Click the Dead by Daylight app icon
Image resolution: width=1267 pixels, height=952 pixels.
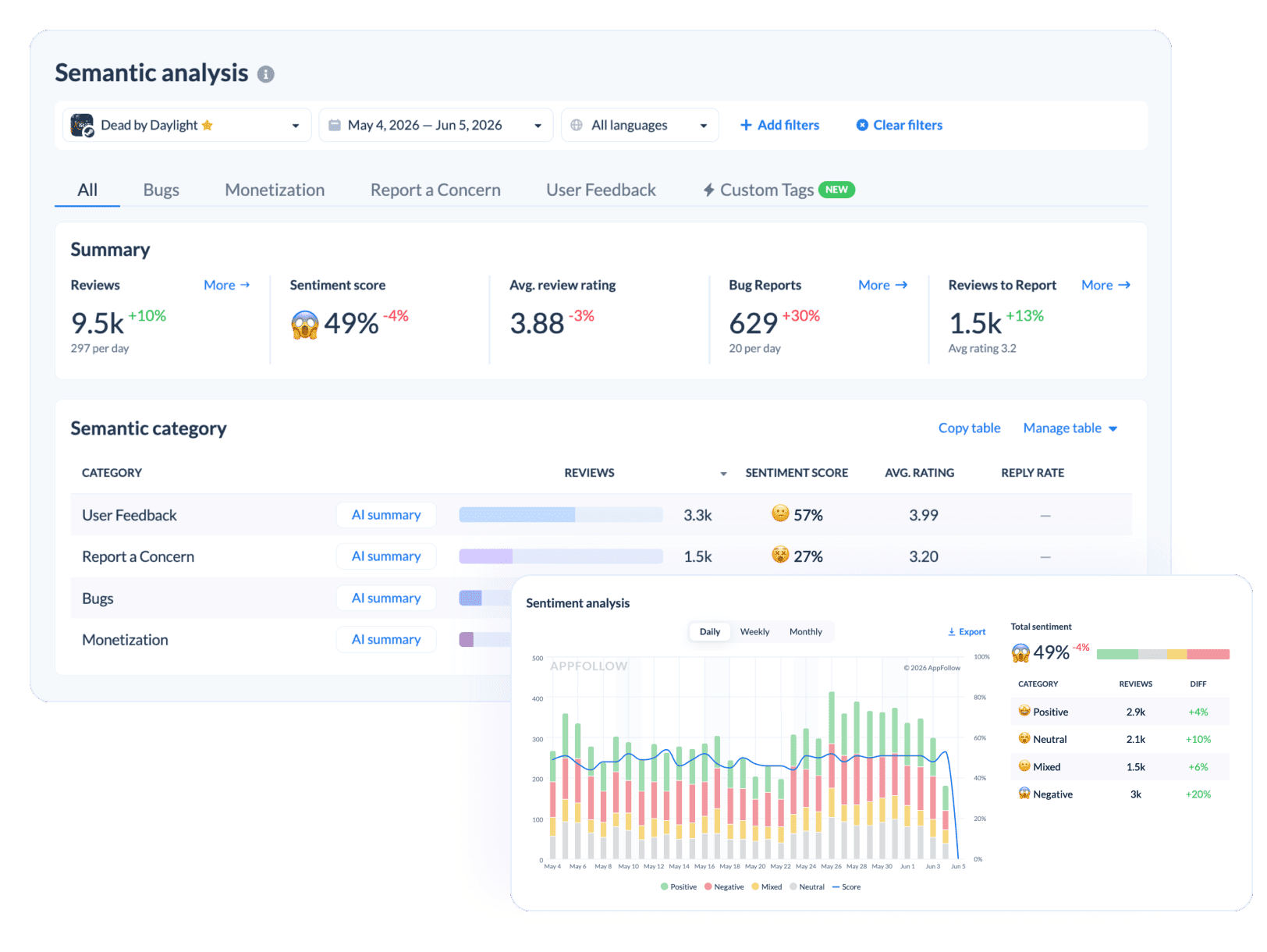(x=82, y=125)
